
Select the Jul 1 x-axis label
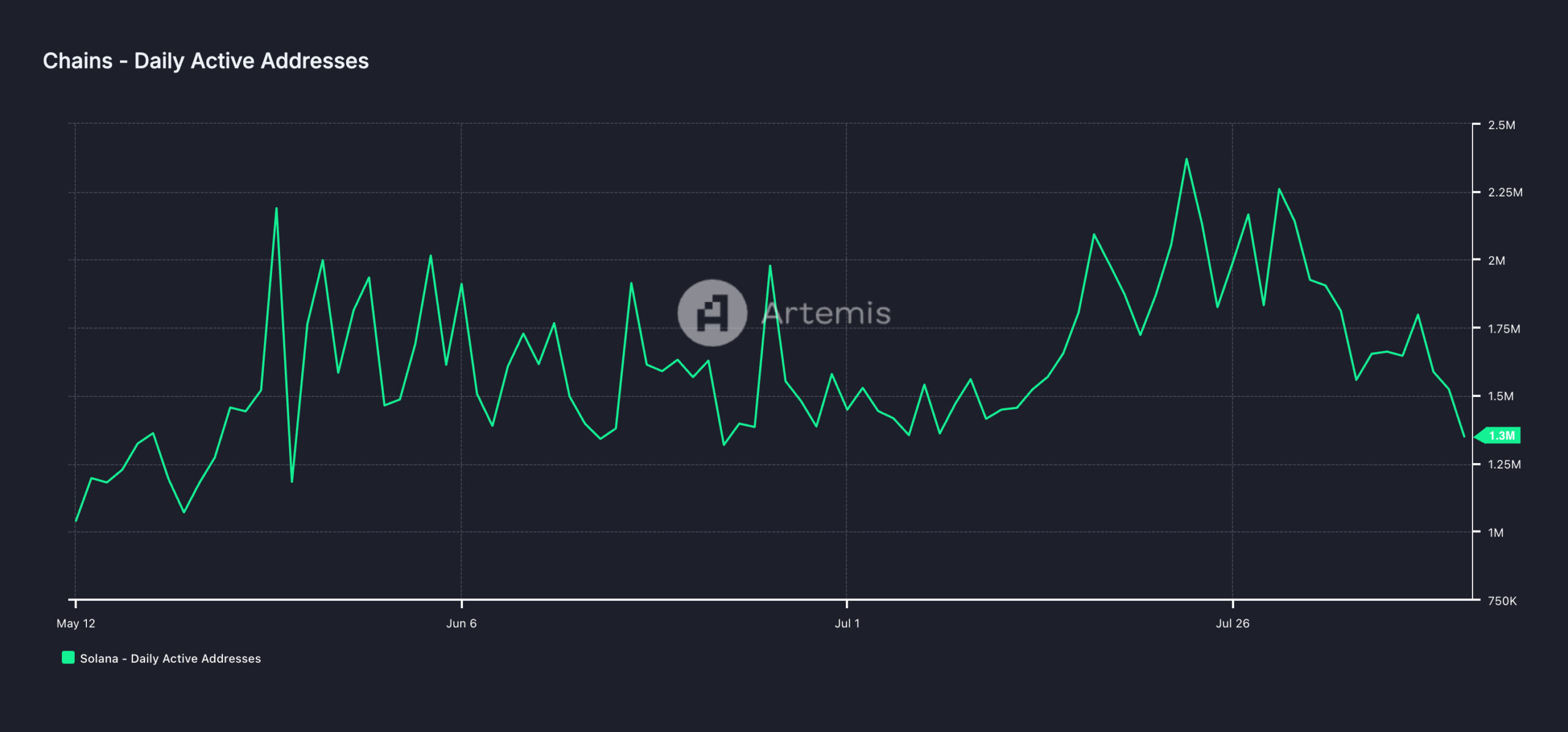[x=847, y=624]
